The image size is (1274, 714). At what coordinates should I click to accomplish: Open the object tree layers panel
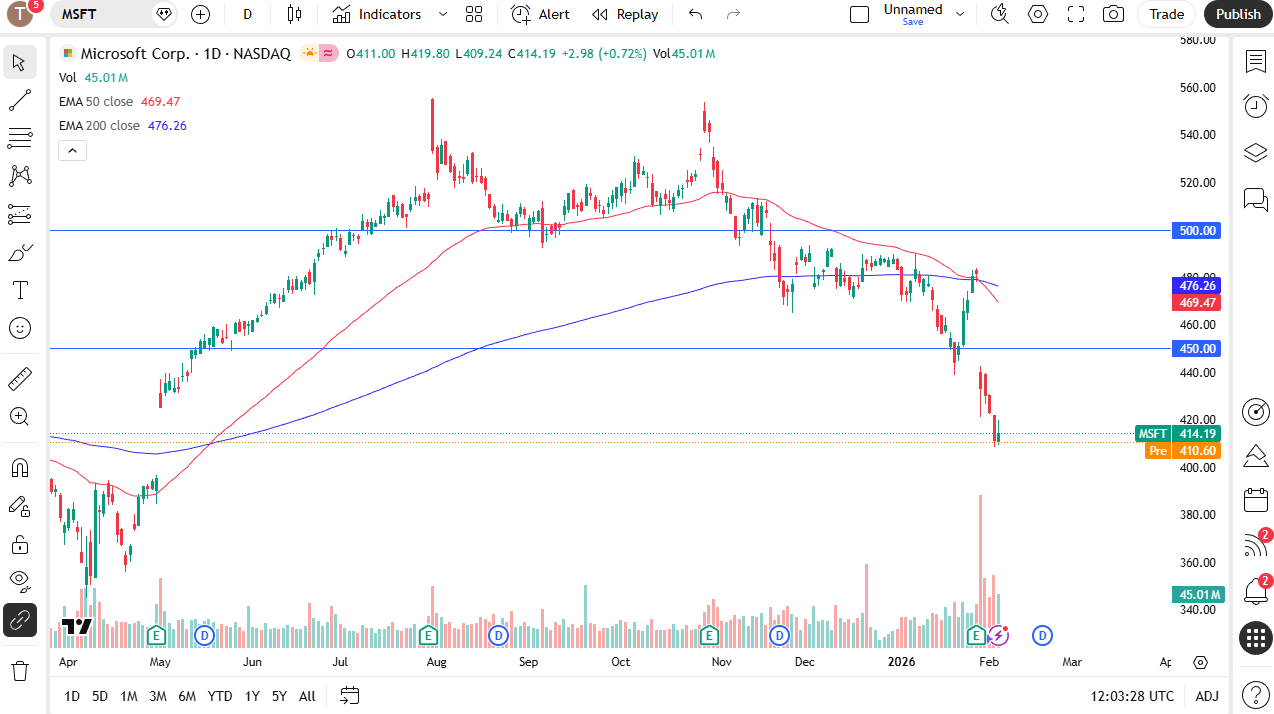pyautogui.click(x=1255, y=152)
